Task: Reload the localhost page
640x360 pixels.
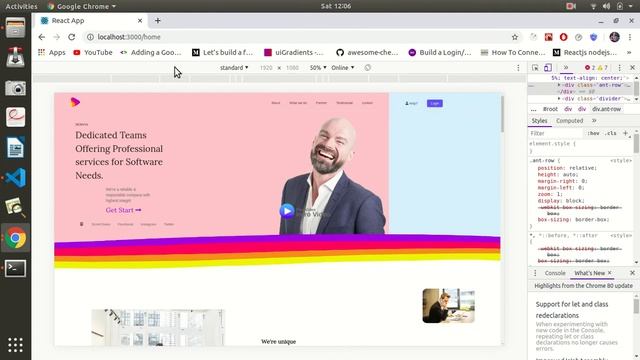Action: pyautogui.click(x=71, y=37)
